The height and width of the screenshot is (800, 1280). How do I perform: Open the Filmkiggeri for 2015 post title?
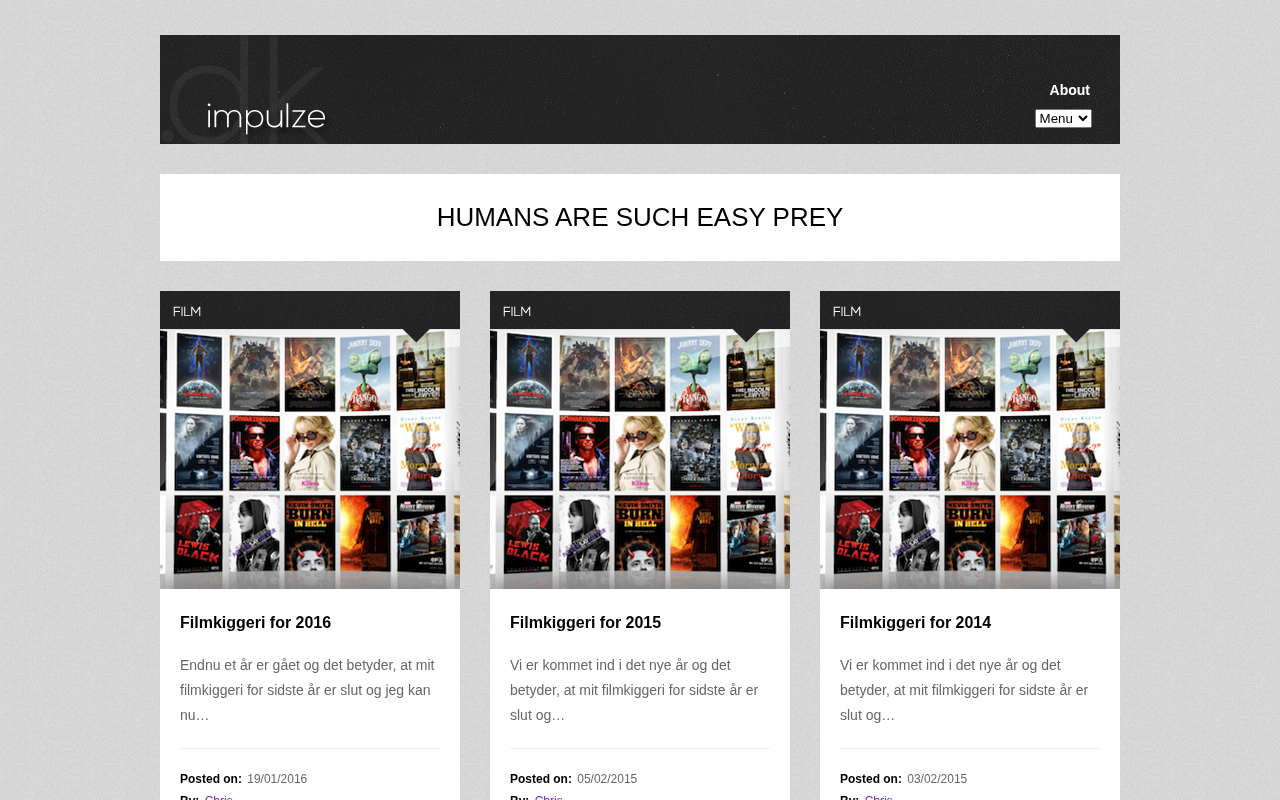pos(585,623)
